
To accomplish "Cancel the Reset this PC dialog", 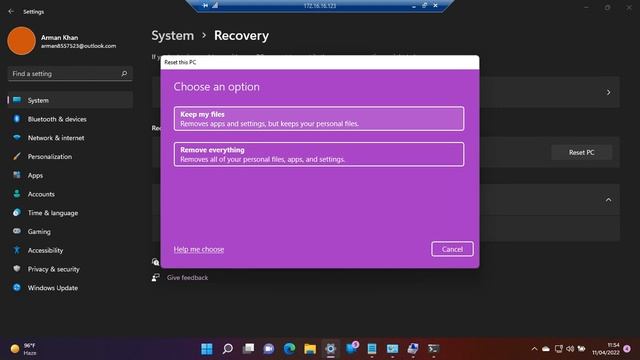I will tap(452, 249).
